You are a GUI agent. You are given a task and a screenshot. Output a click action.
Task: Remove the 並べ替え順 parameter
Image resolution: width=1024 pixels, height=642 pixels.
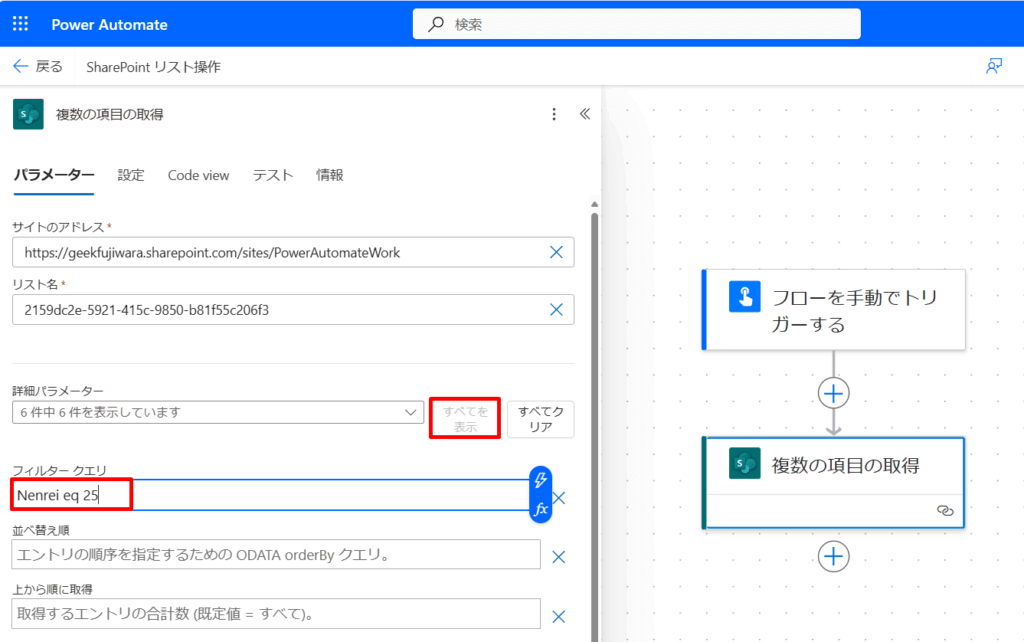[x=559, y=557]
